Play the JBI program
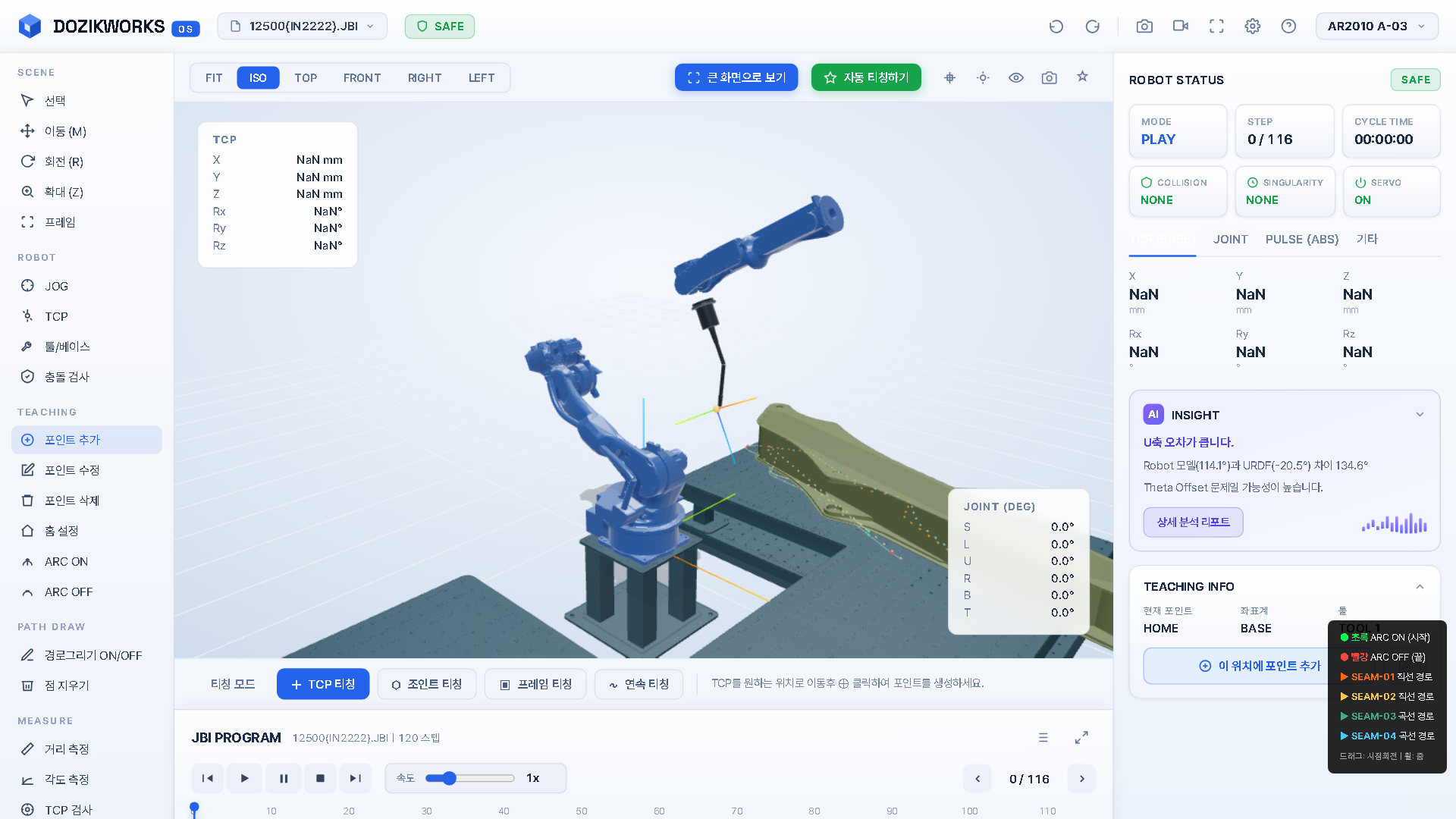Screen dimensions: 1456x819 244,779
